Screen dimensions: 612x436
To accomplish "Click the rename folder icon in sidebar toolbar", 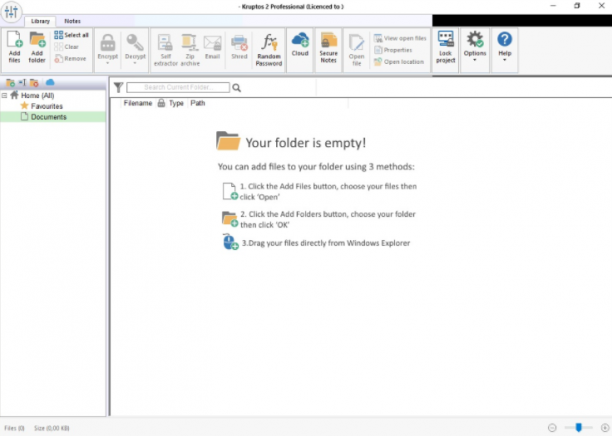I will coord(22,83).
